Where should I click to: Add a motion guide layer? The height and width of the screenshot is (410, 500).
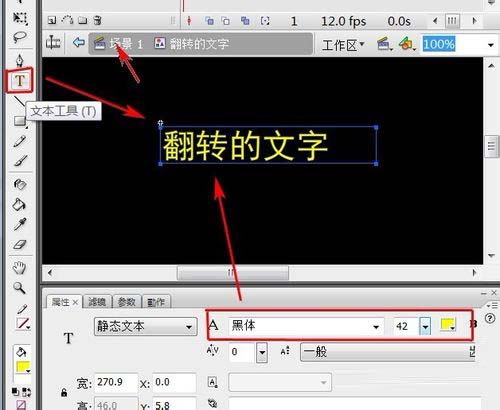tap(68, 20)
